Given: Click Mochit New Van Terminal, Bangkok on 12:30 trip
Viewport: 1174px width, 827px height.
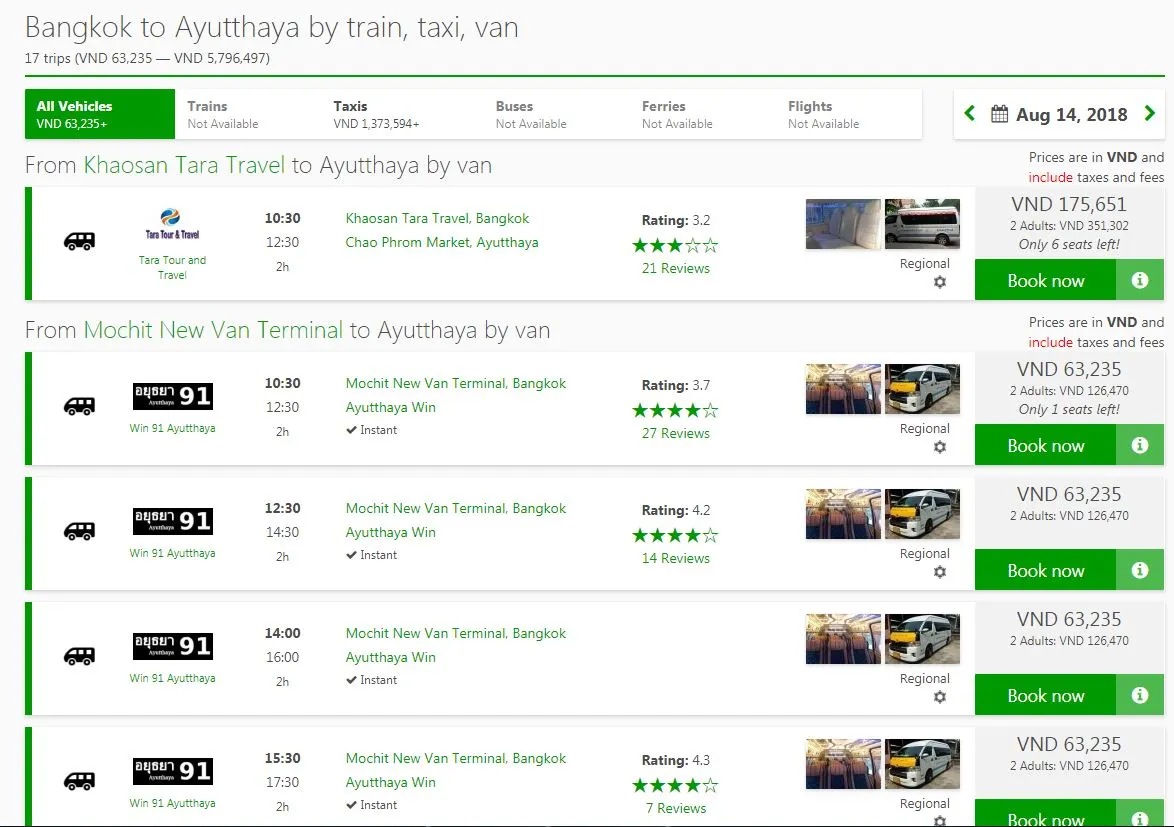Looking at the screenshot, I should click(455, 507).
